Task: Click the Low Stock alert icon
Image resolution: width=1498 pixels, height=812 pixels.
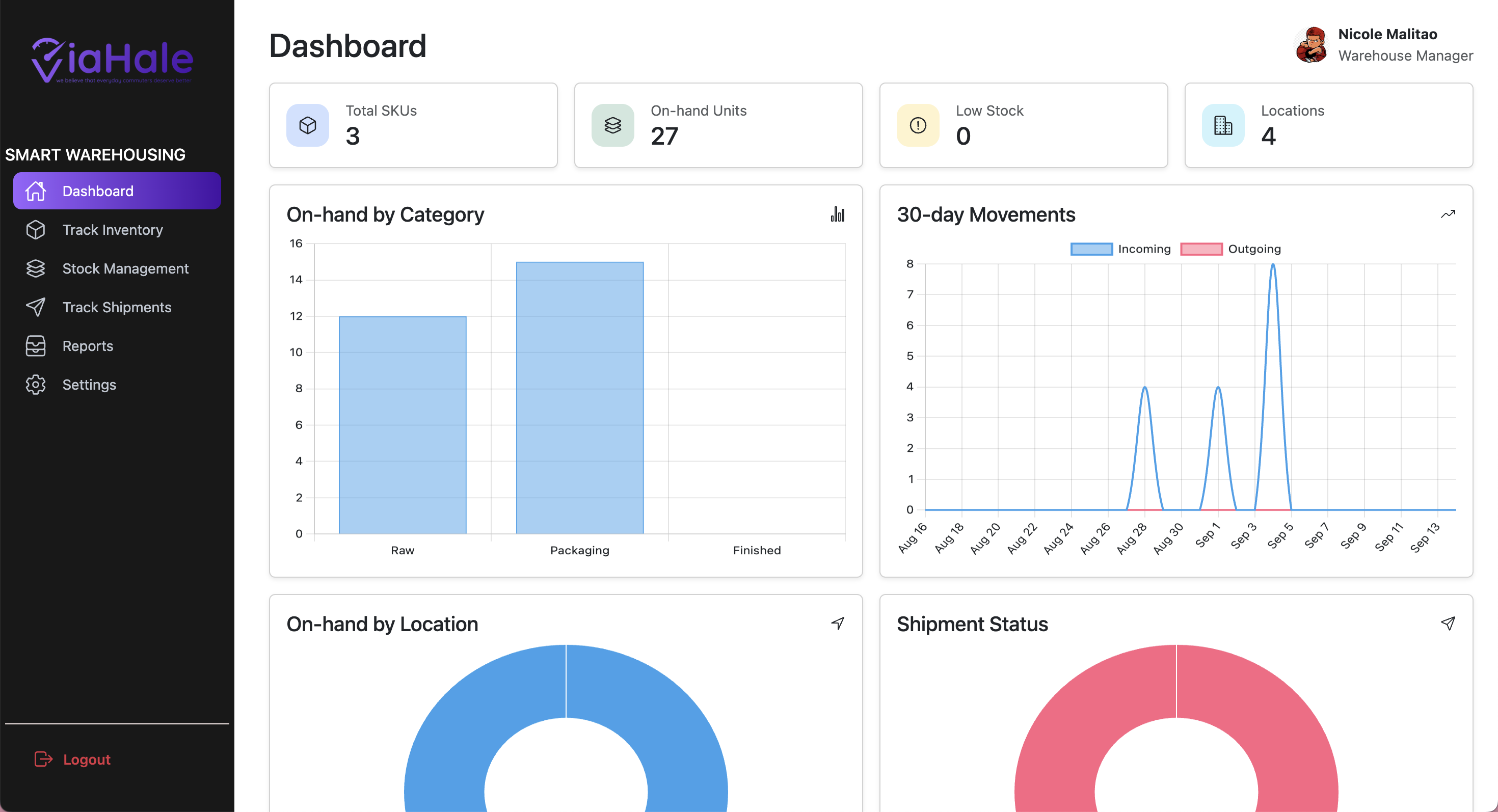Action: 918,125
